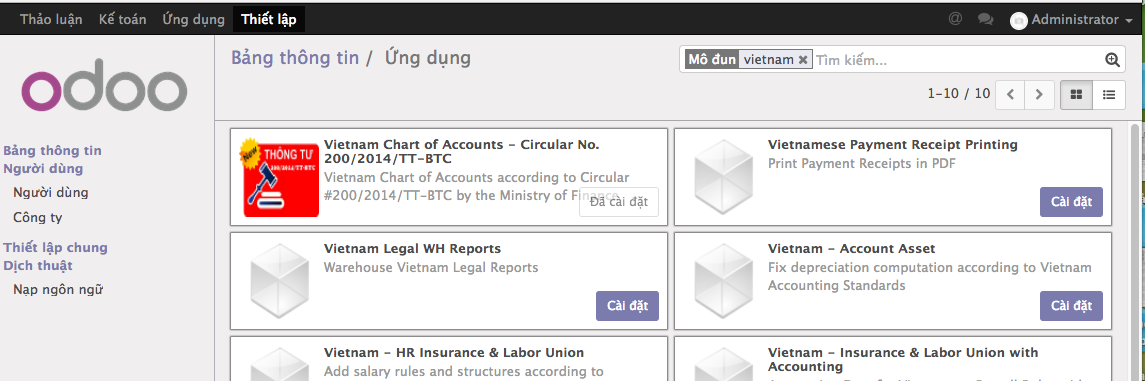The image size is (1145, 381).
Task: Install Vietnam Legal WH Reports module
Action: pos(627,306)
